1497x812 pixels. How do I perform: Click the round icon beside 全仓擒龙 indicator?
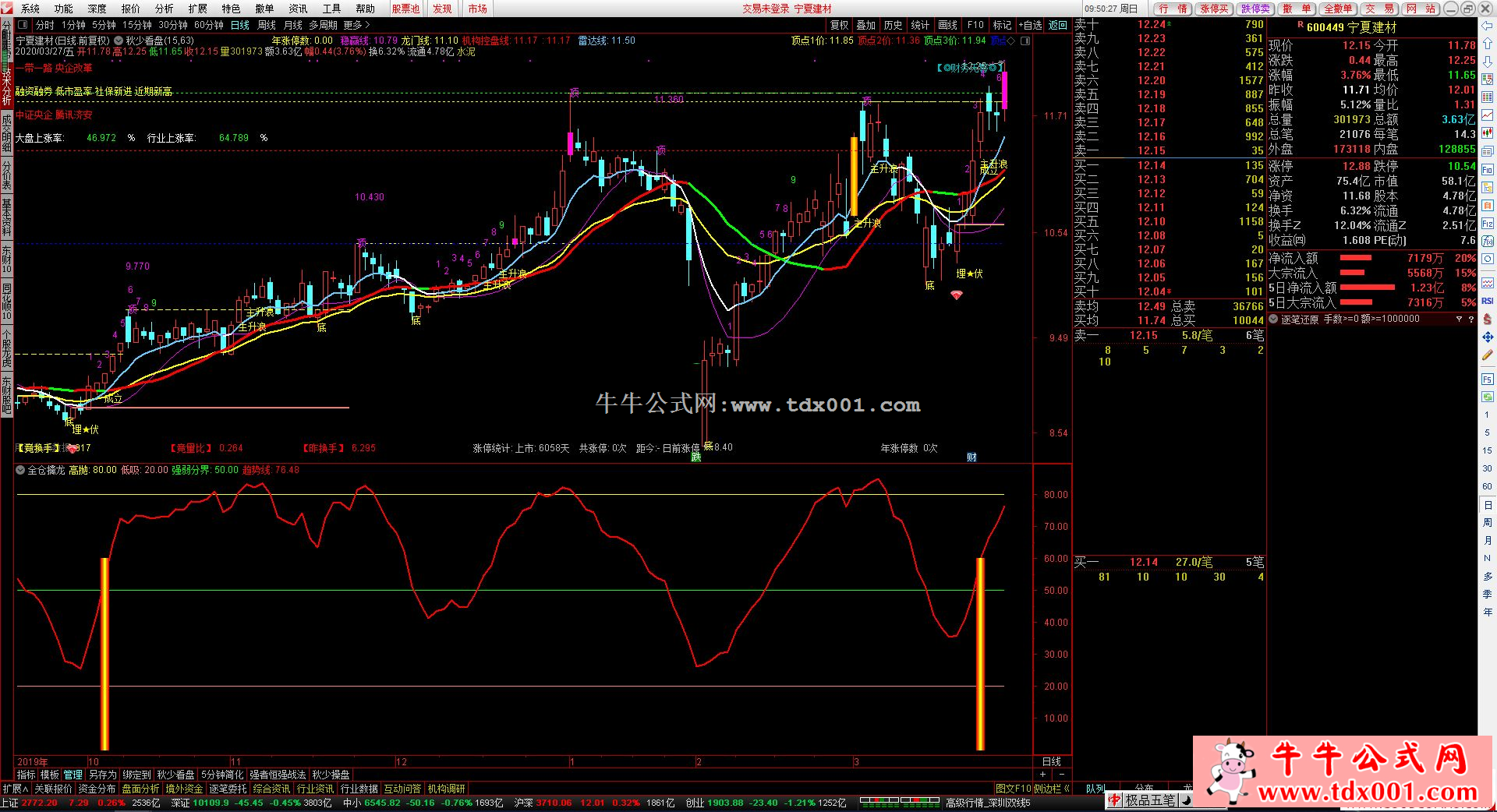click(19, 470)
